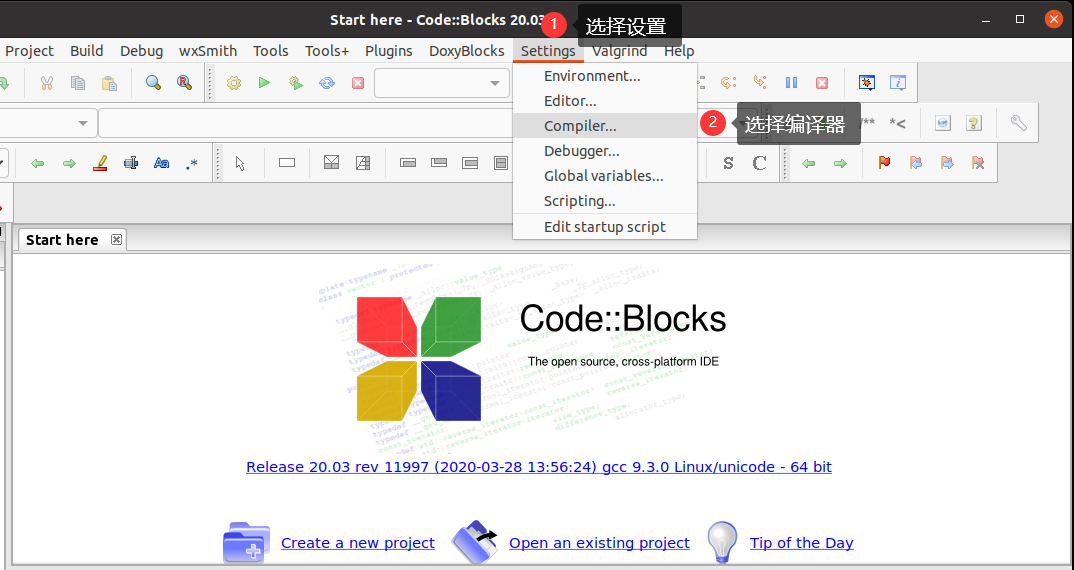The width and height of the screenshot is (1074, 570).
Task: Click the Build and run icon
Action: click(x=296, y=83)
